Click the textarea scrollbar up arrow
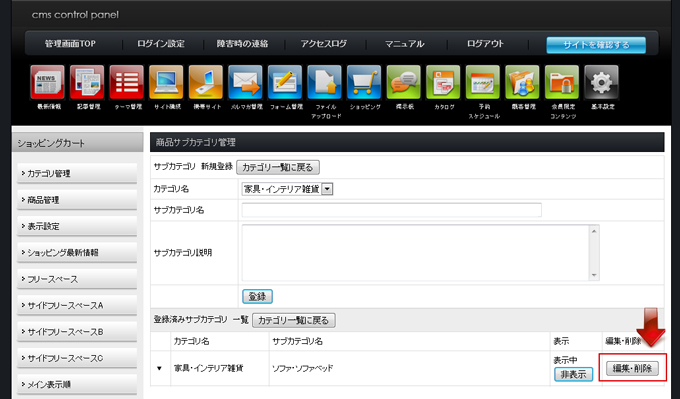The height and width of the screenshot is (399, 680). pos(594,231)
